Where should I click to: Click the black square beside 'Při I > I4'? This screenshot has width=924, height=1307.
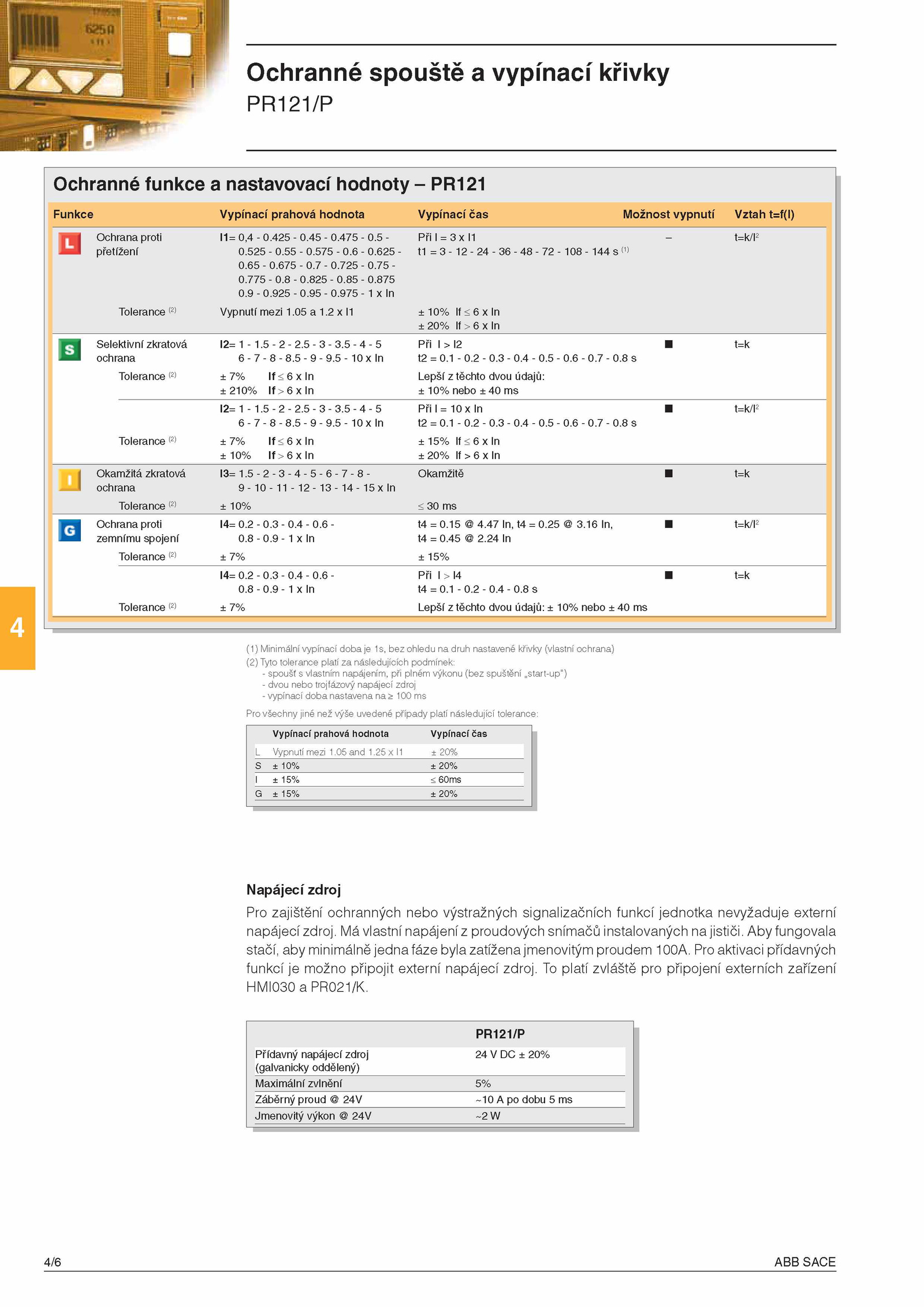point(669,575)
